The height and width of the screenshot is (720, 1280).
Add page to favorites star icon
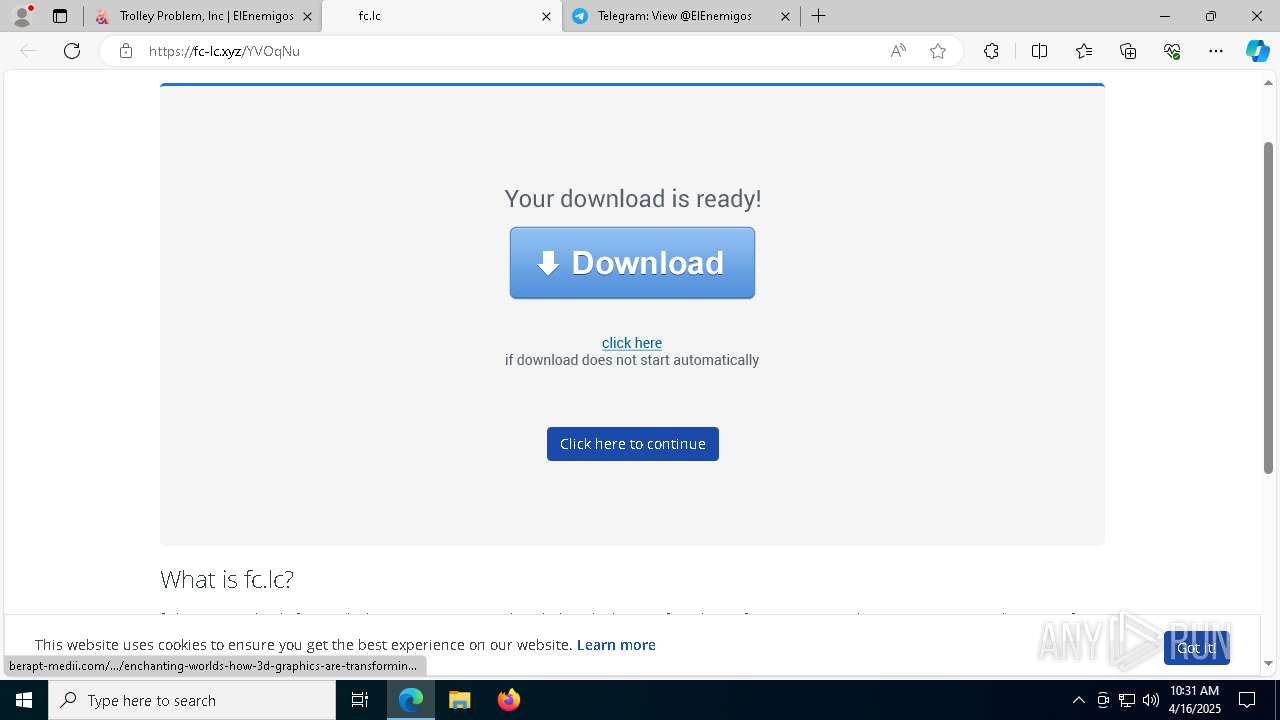pos(938,51)
